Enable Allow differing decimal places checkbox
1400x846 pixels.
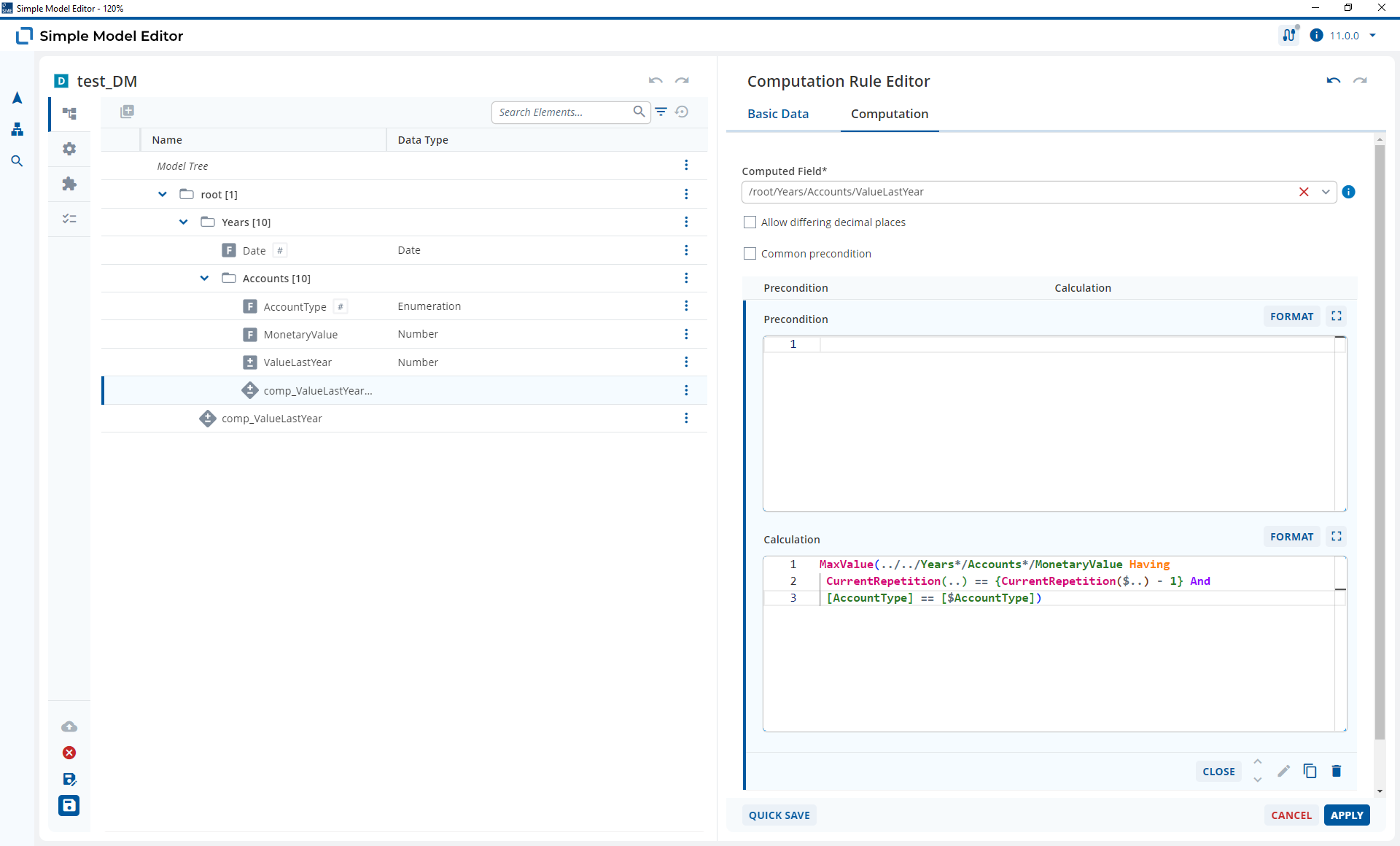click(750, 222)
